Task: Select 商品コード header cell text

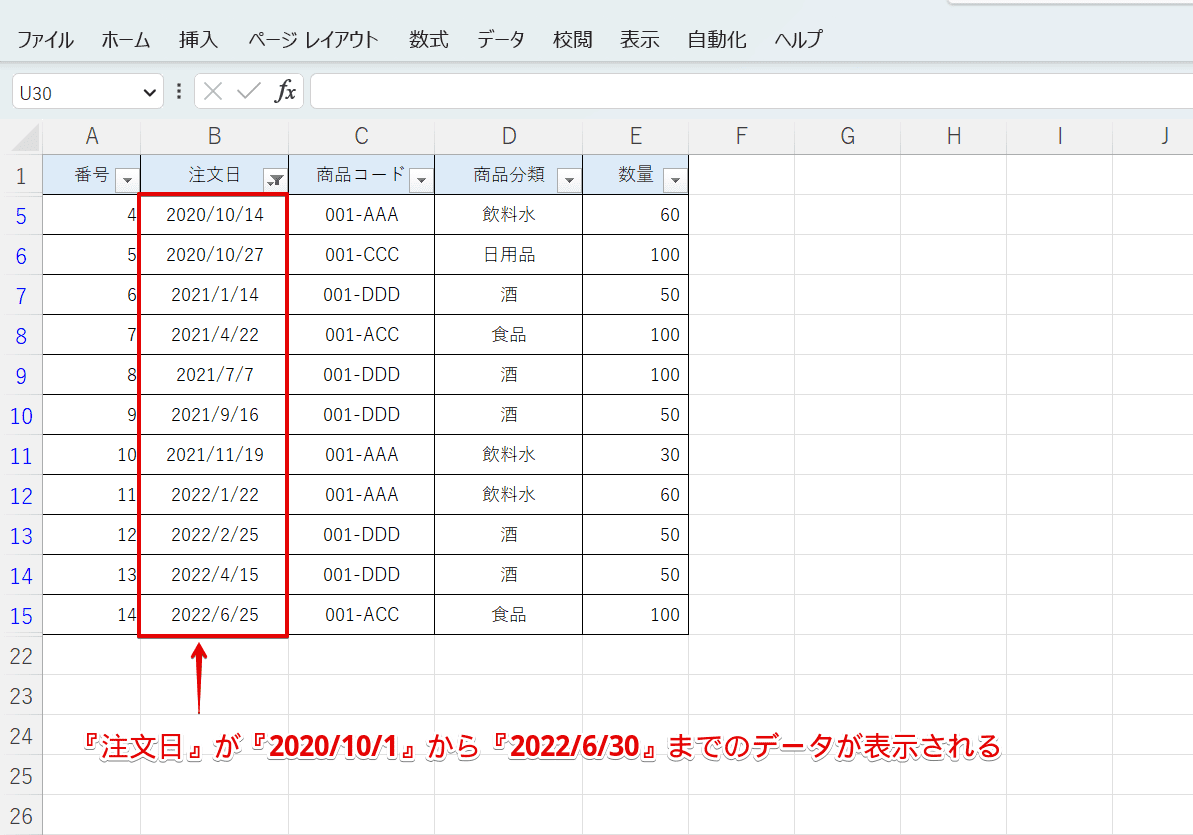Action: click(361, 175)
